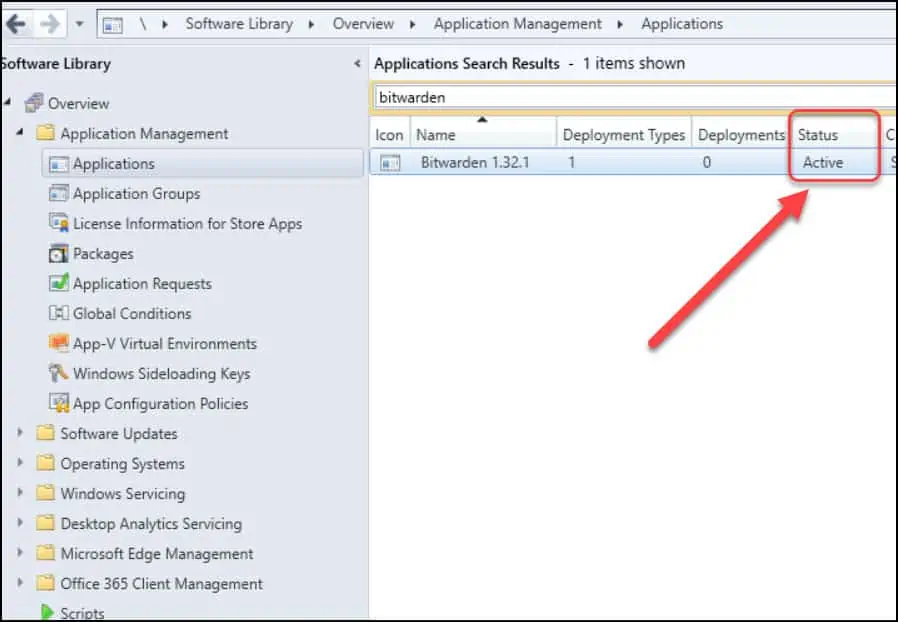
Task: Go back using the navigation arrow
Action: tap(15, 24)
